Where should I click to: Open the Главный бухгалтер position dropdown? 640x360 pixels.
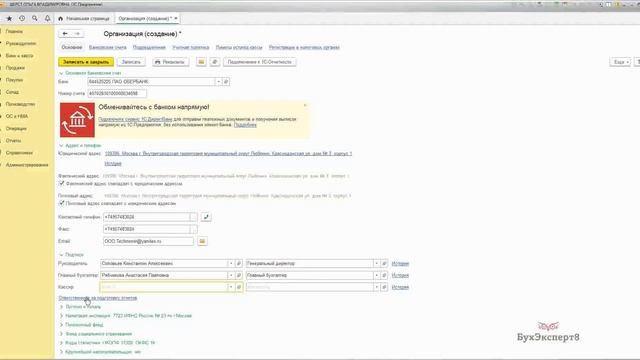pos(376,276)
